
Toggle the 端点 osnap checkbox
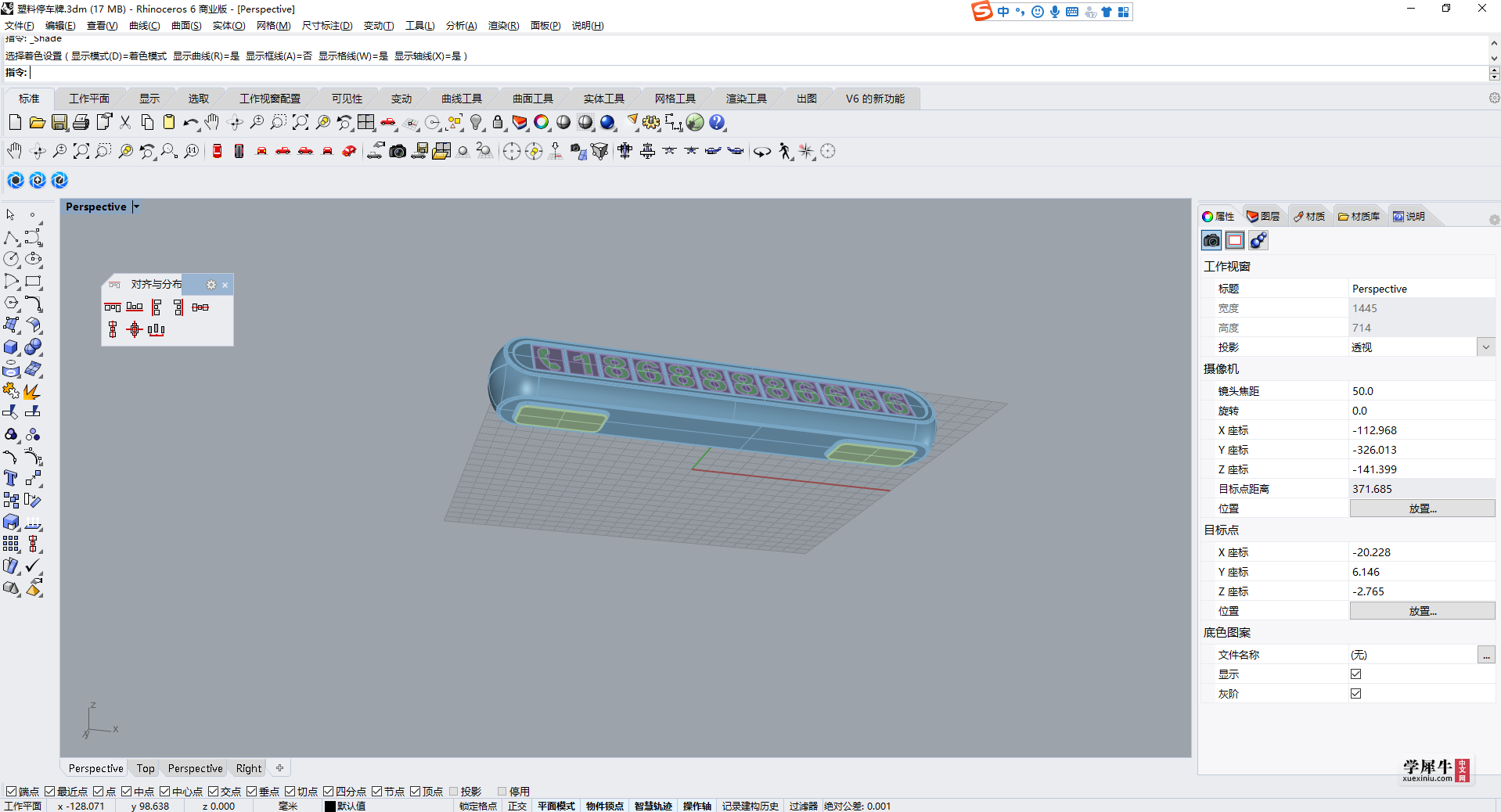(11, 792)
